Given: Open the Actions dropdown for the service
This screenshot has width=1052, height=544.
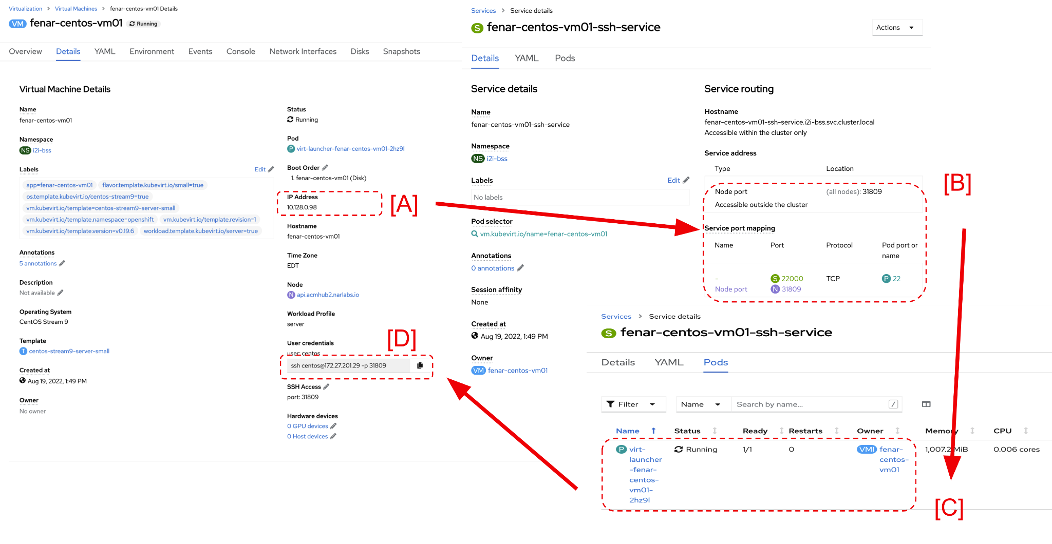Looking at the screenshot, I should point(896,28).
